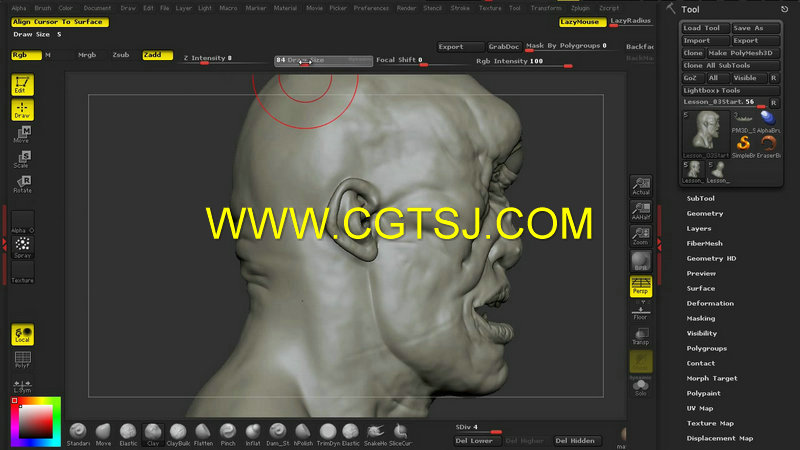Click Make PolyMesh3D button
The image size is (800, 450).
[743, 53]
